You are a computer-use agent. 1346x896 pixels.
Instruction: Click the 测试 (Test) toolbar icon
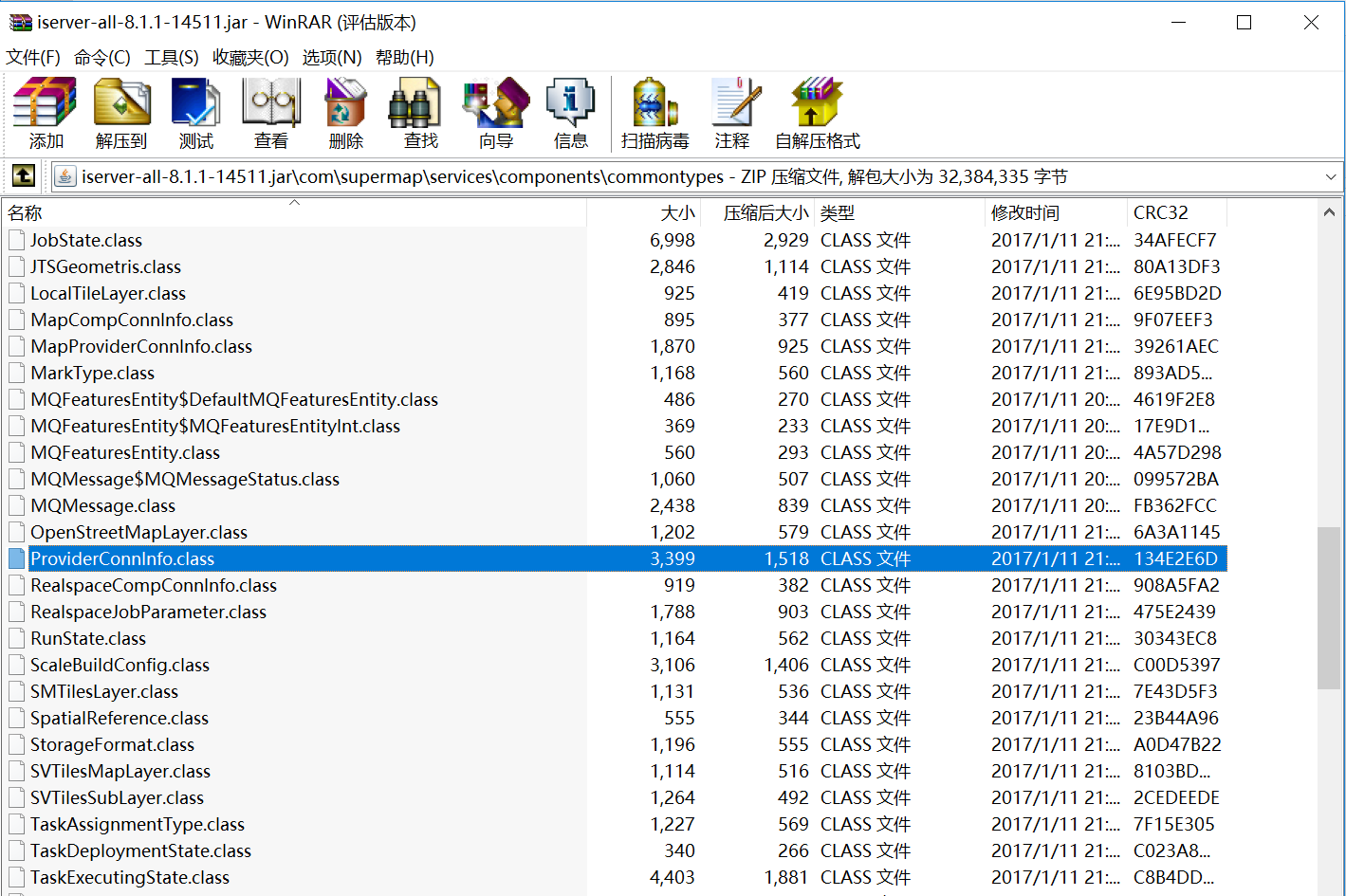coord(195,102)
